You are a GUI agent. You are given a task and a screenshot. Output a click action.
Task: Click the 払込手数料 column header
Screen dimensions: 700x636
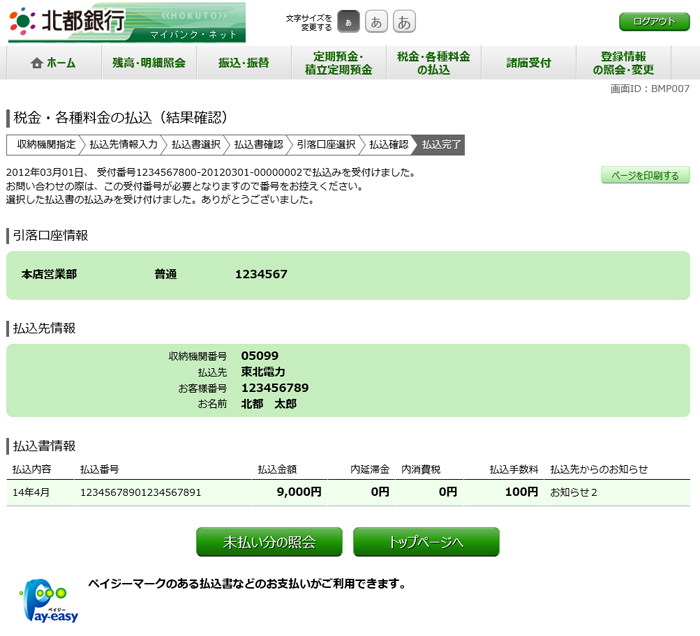[514, 469]
